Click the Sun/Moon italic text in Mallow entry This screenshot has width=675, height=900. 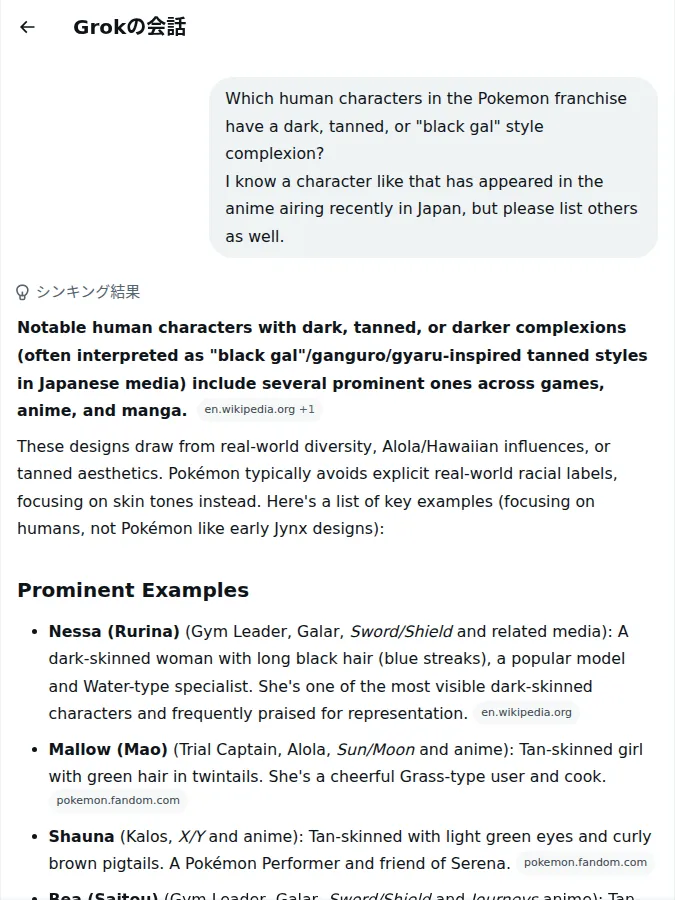pyautogui.click(x=375, y=750)
